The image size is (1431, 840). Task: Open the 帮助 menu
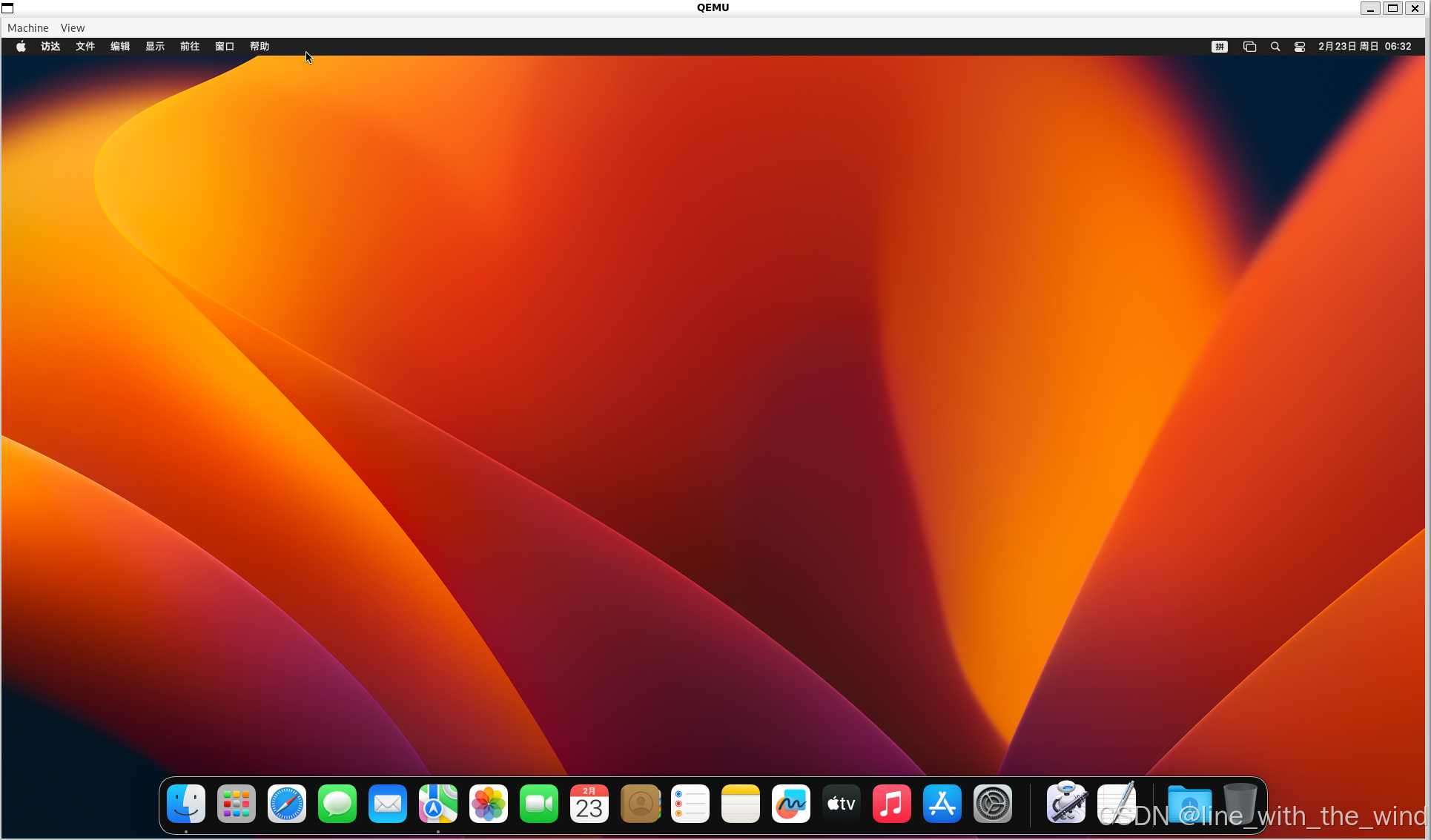coord(260,46)
